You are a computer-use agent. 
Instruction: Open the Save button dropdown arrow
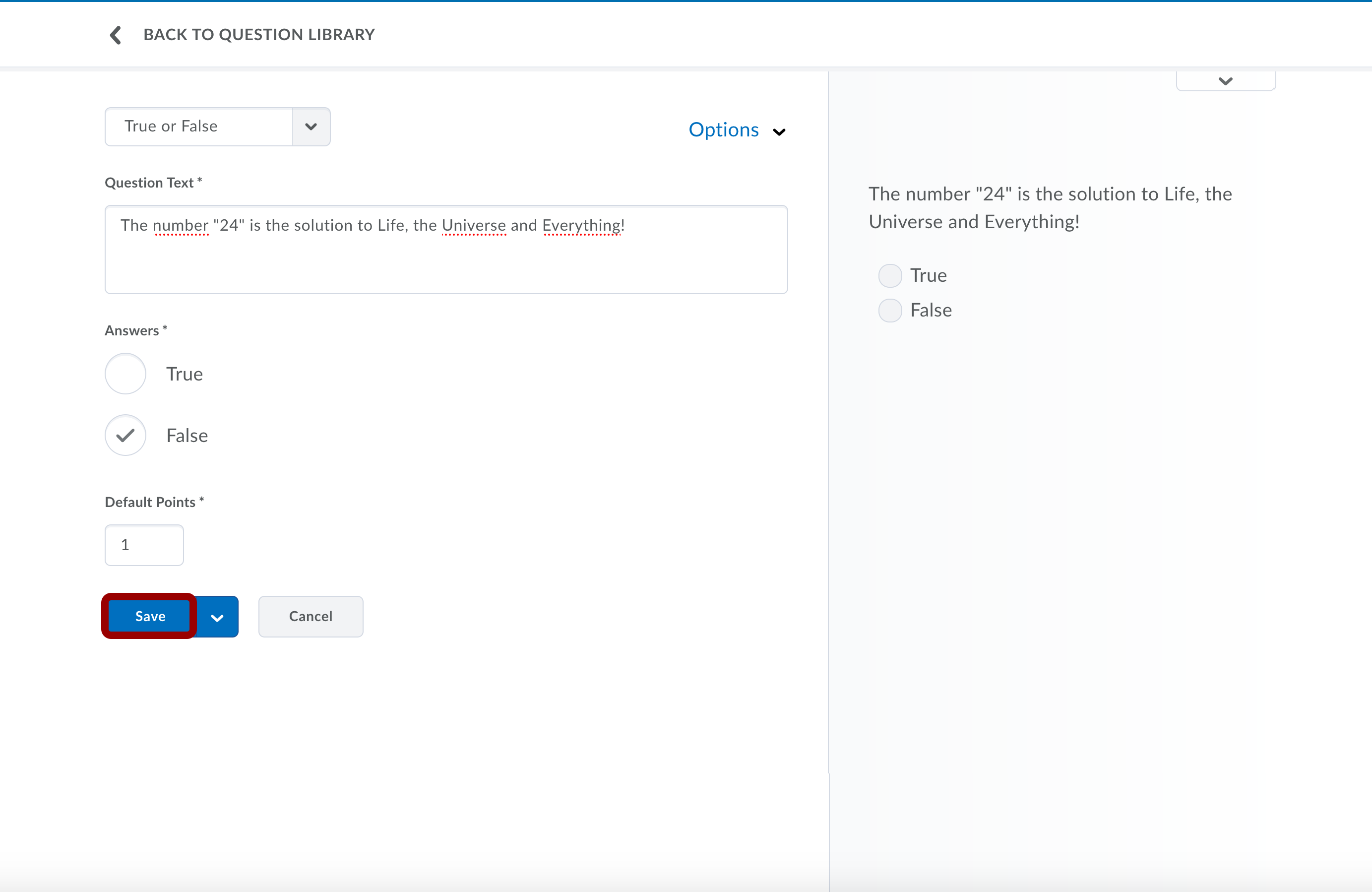[217, 617]
